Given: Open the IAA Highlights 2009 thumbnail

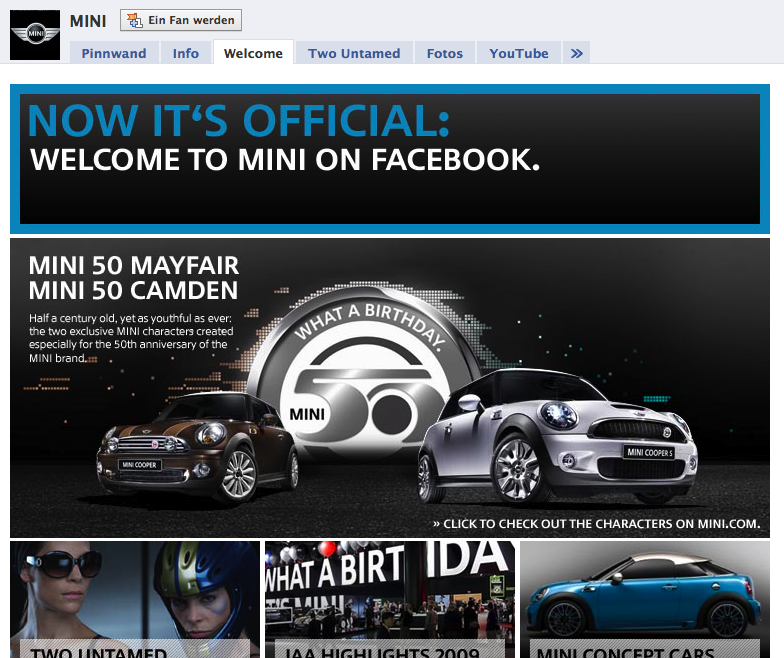Looking at the screenshot, I should 390,599.
